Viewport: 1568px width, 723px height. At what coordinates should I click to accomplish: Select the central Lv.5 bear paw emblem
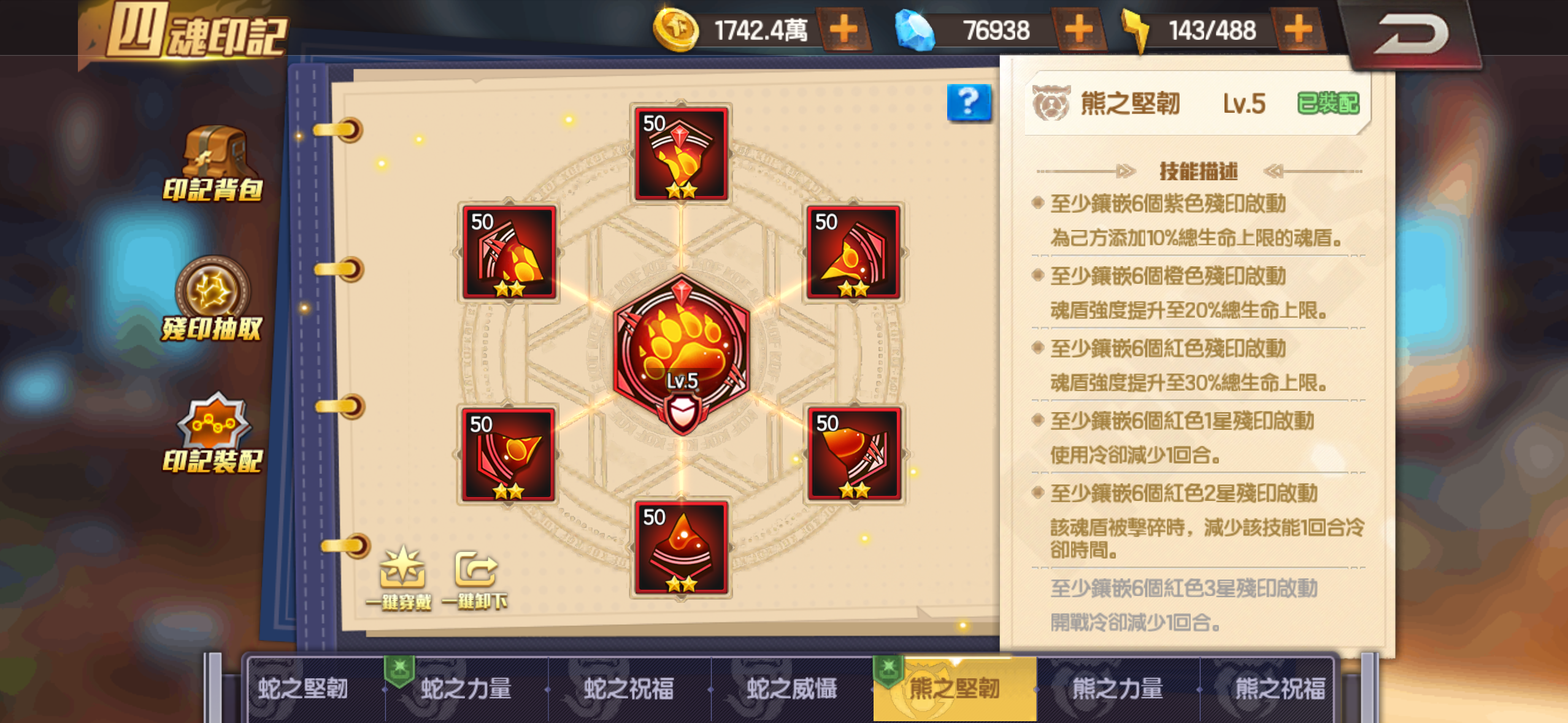682,355
